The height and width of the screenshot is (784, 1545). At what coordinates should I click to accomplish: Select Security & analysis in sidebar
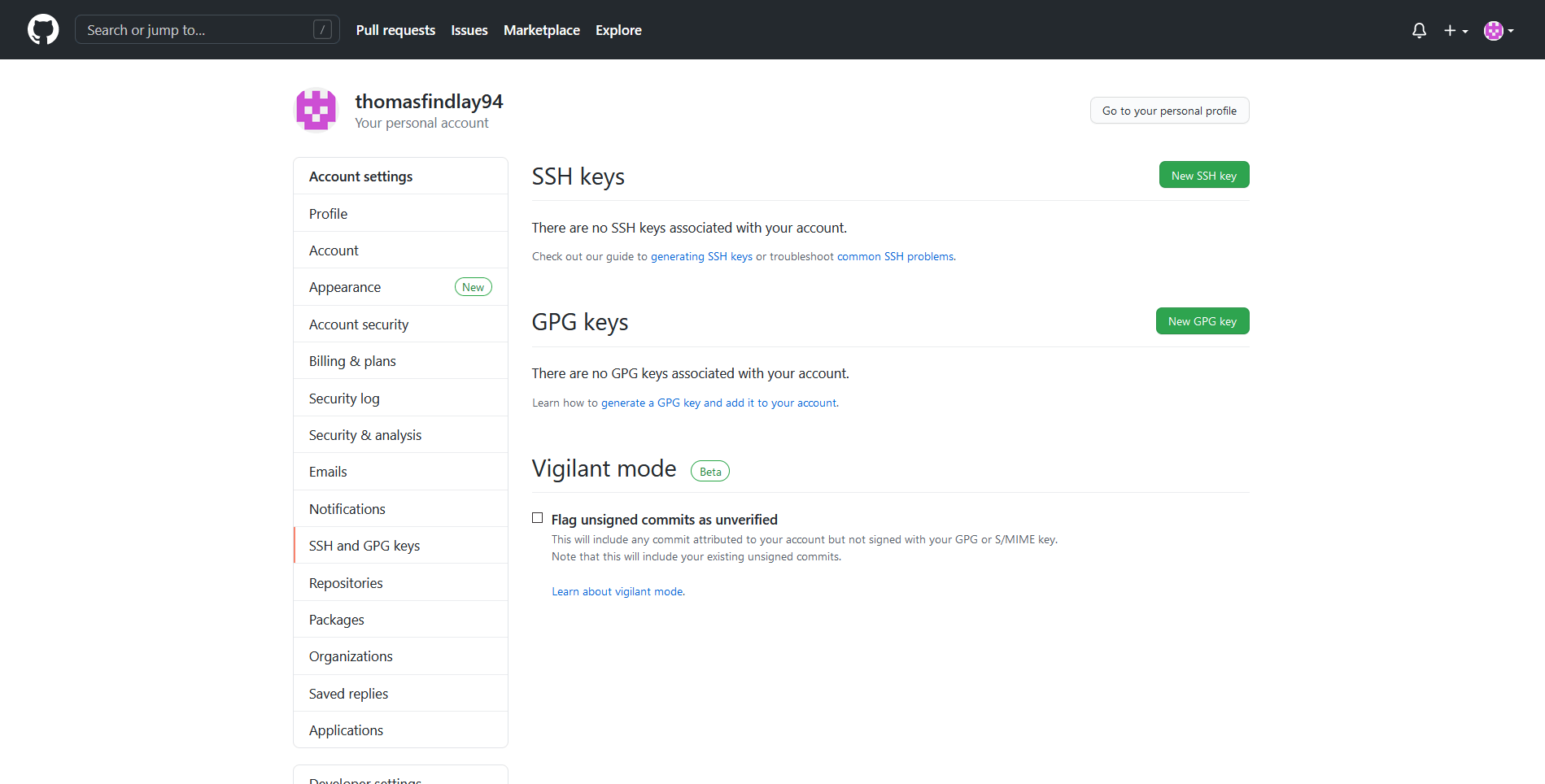point(400,435)
